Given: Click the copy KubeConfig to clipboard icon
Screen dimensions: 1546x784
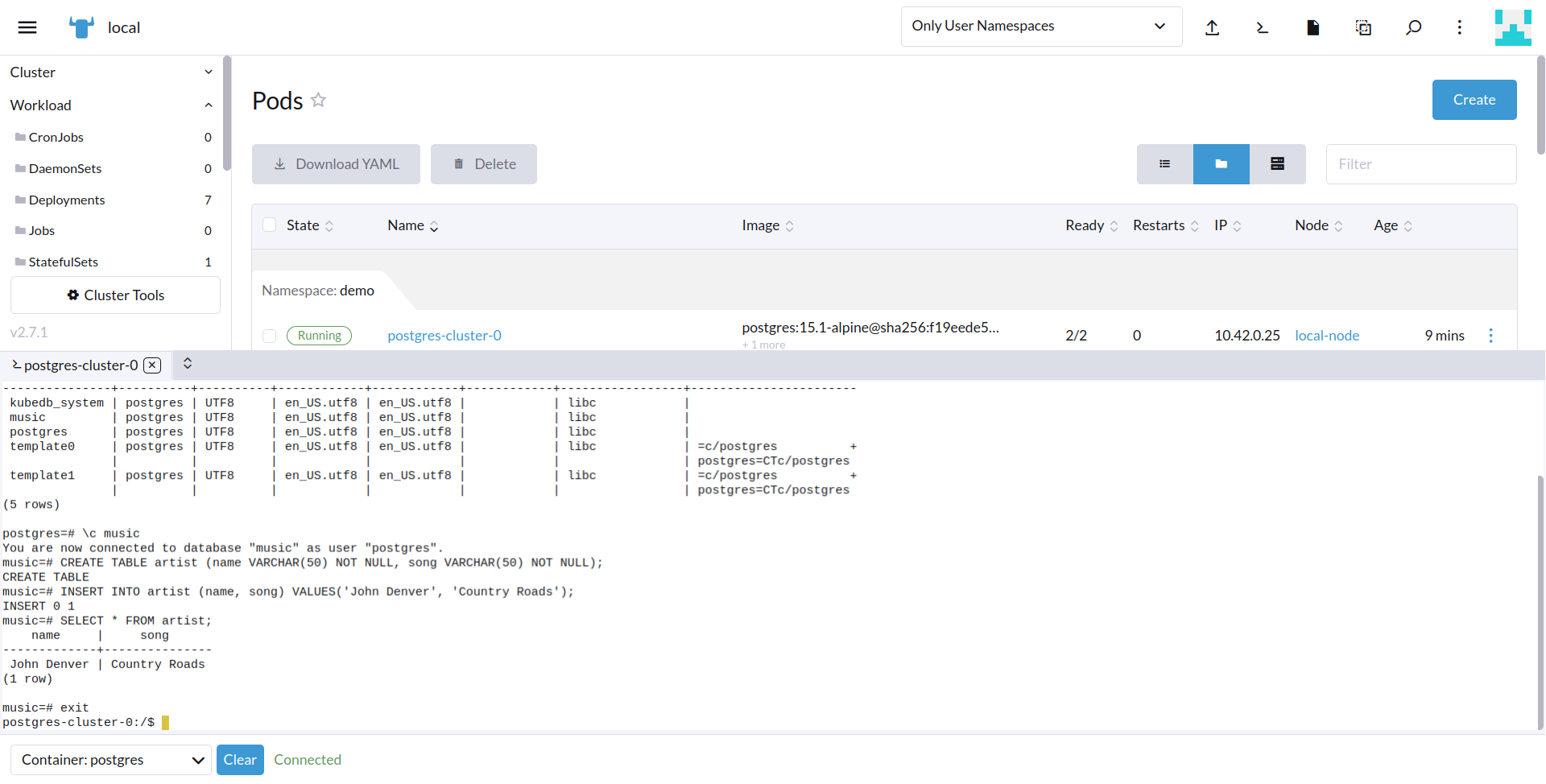Looking at the screenshot, I should (x=1363, y=27).
